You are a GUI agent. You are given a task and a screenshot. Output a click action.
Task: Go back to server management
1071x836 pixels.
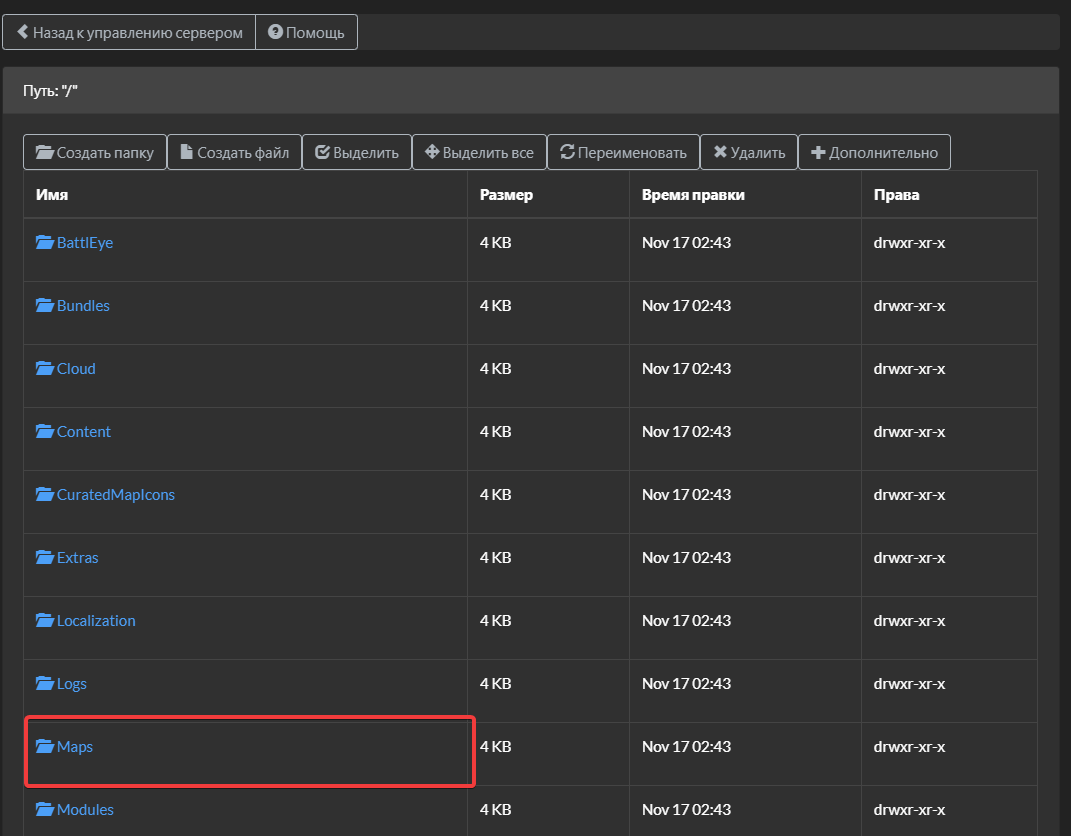point(129,32)
